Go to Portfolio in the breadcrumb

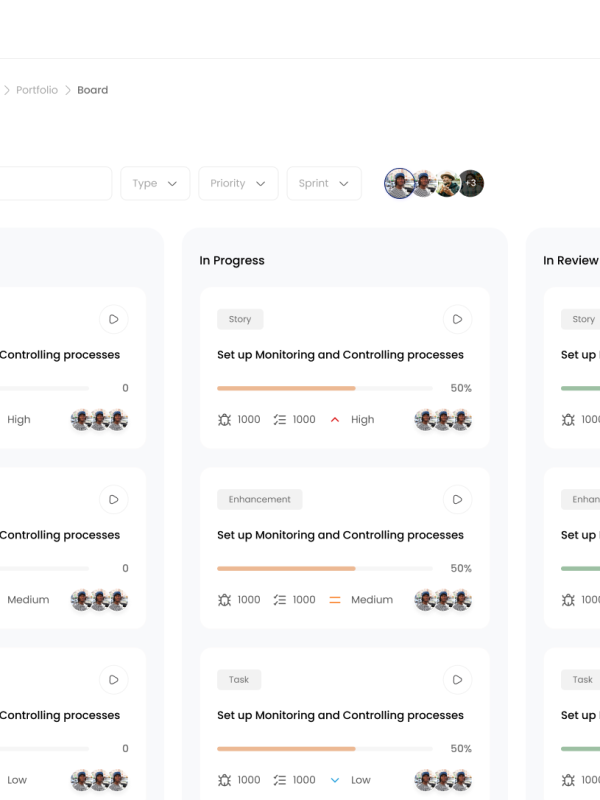tap(37, 90)
